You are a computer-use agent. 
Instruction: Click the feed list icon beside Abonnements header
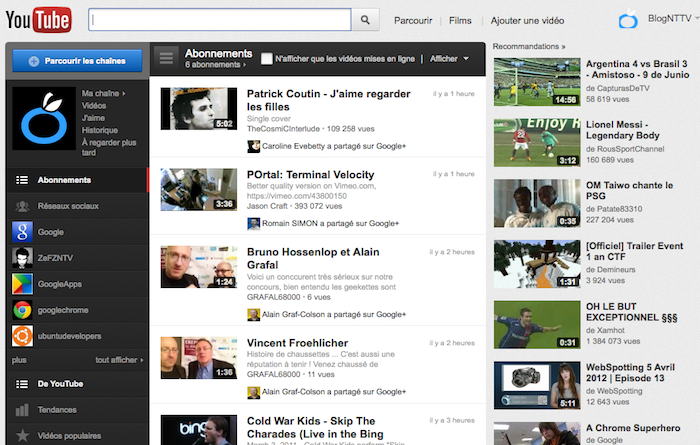pos(167,59)
